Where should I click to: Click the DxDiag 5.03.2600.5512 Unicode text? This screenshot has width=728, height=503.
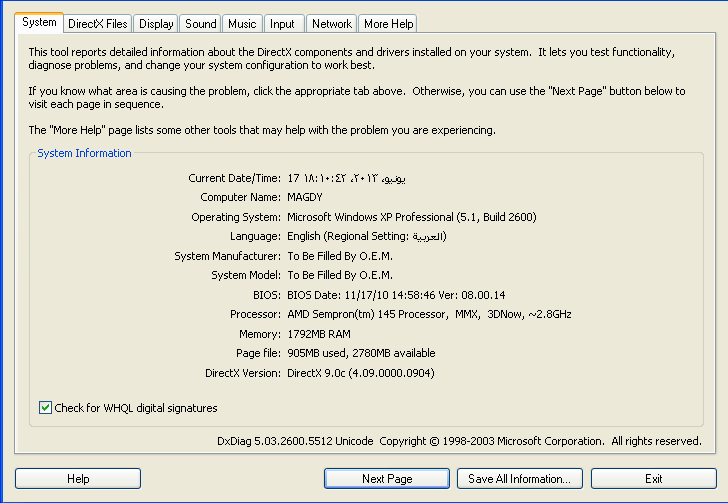[x=295, y=441]
